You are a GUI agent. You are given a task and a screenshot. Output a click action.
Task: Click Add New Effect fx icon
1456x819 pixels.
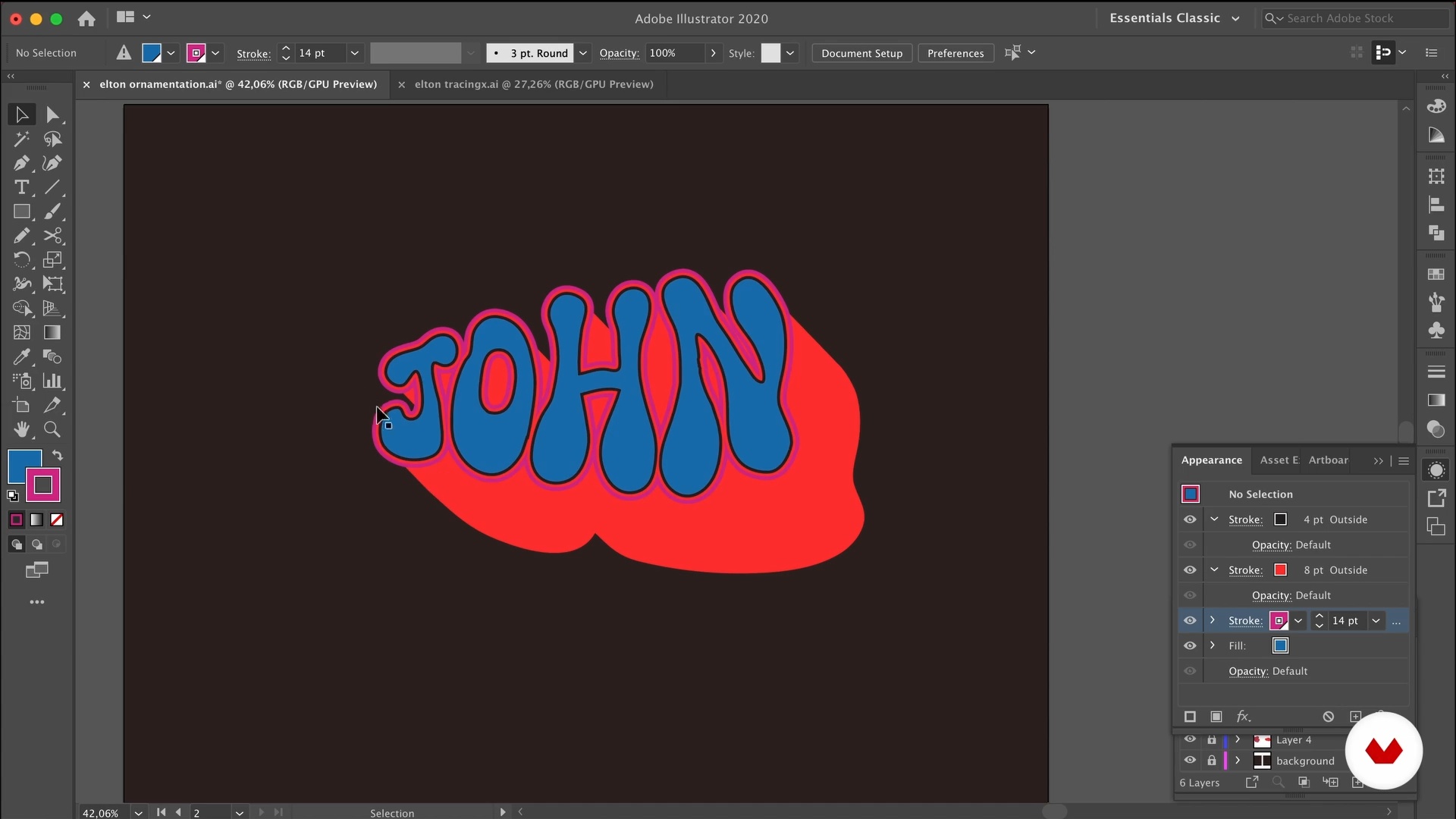point(1243,717)
